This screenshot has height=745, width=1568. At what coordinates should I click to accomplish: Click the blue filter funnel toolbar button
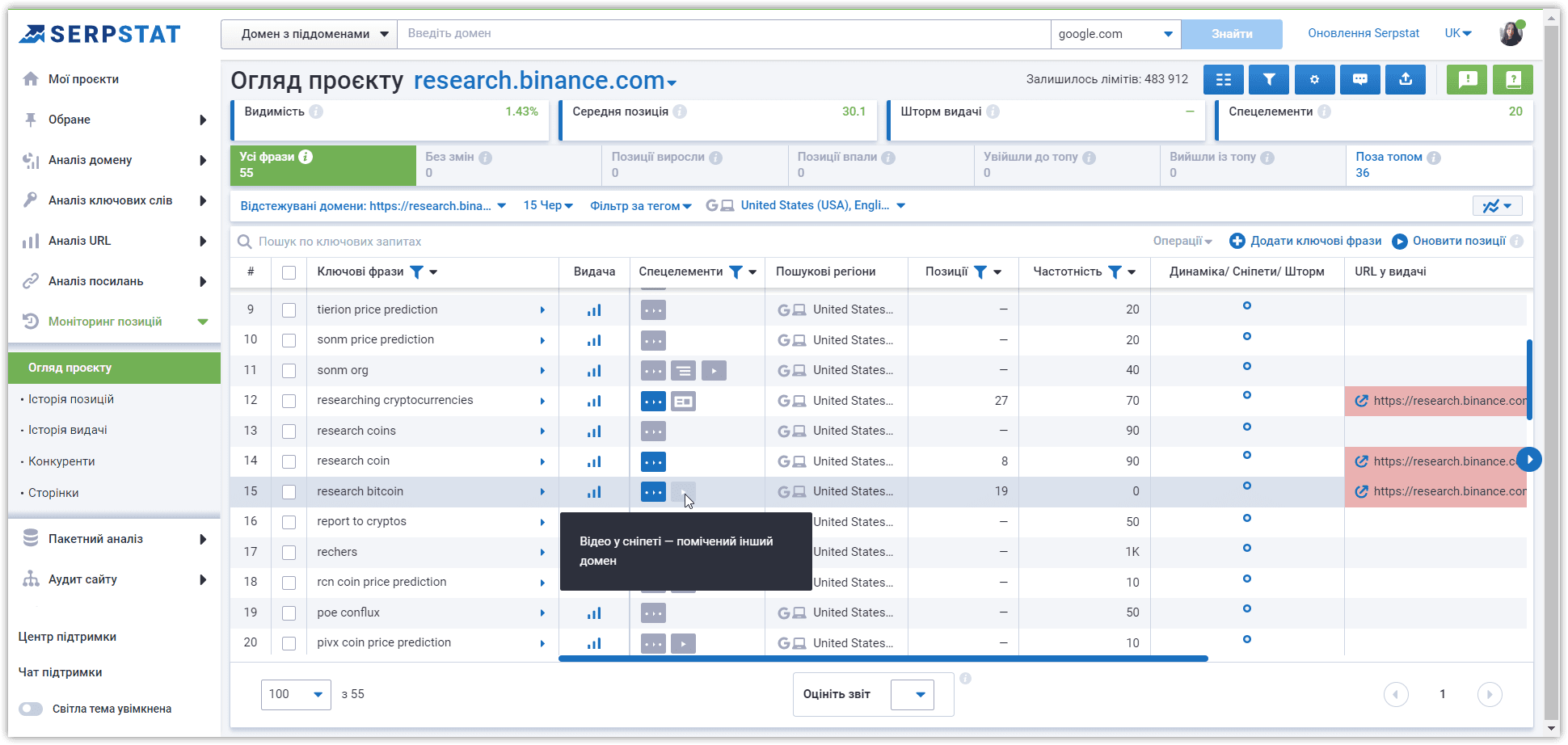tap(1269, 79)
